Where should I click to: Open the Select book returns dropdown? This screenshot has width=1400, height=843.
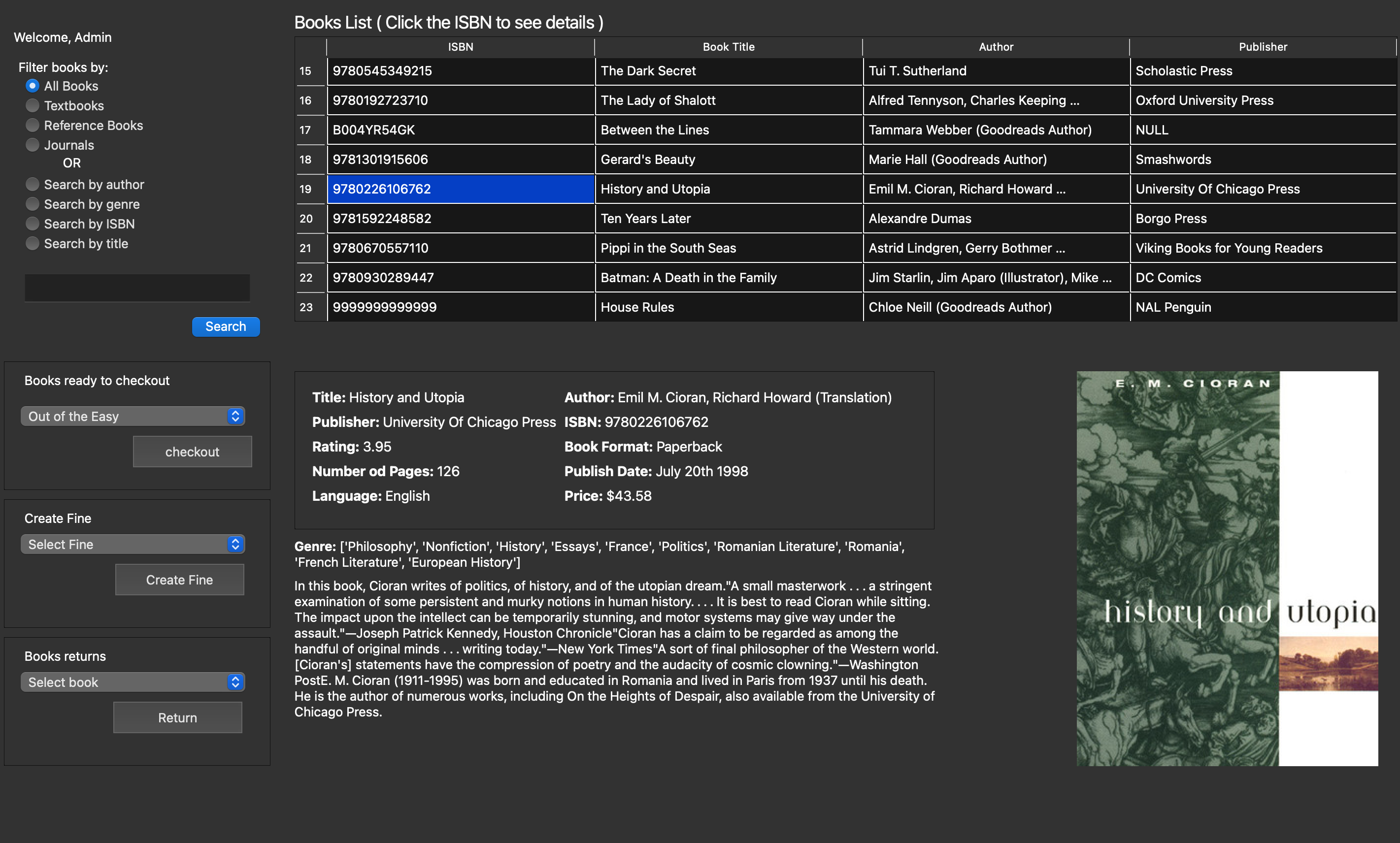133,682
